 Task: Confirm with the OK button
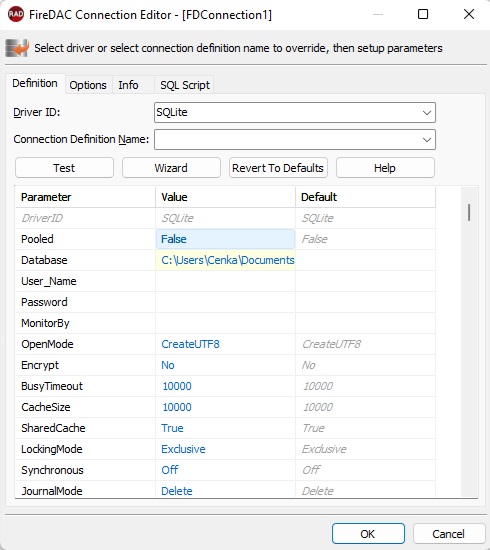click(368, 534)
